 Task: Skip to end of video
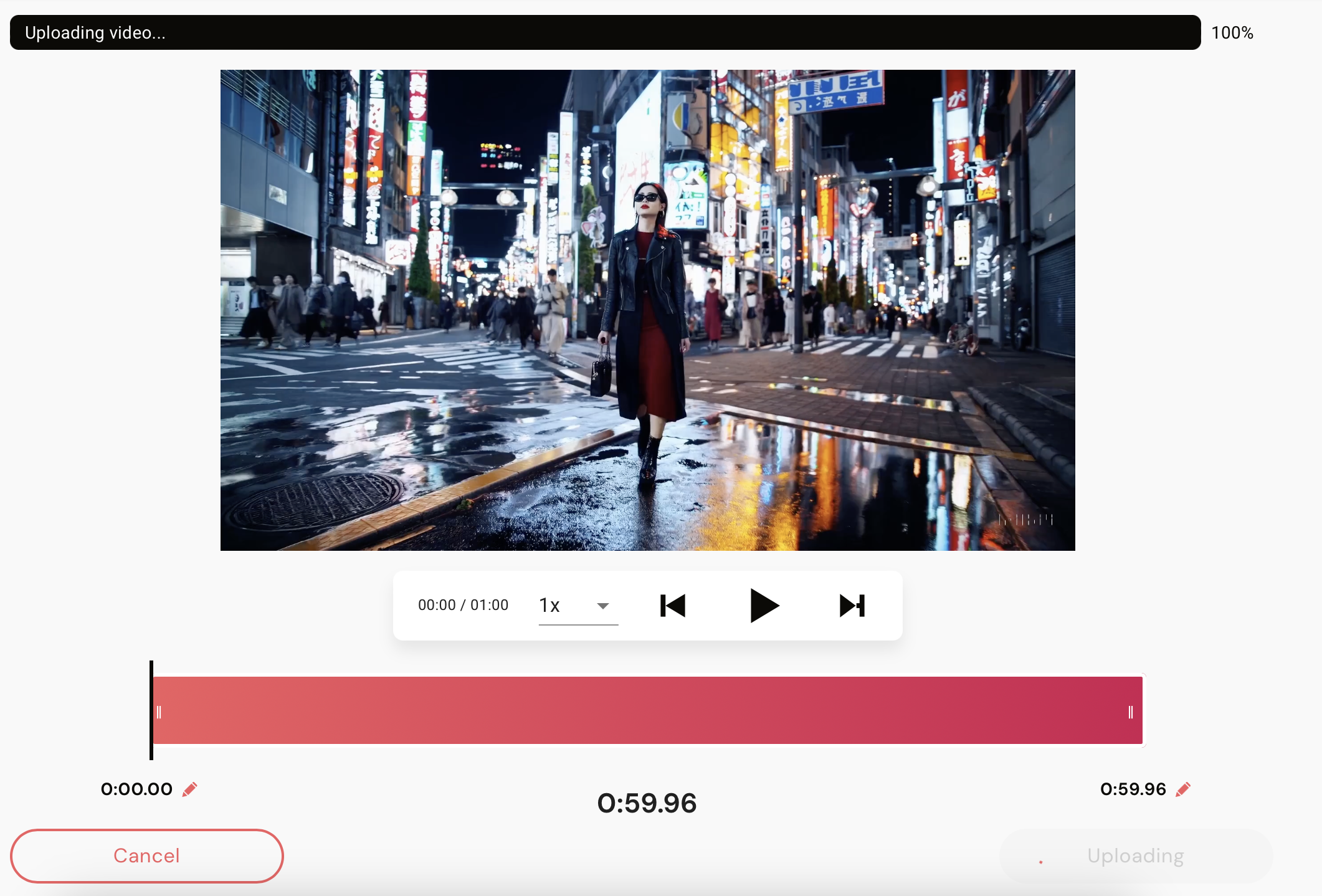[852, 606]
